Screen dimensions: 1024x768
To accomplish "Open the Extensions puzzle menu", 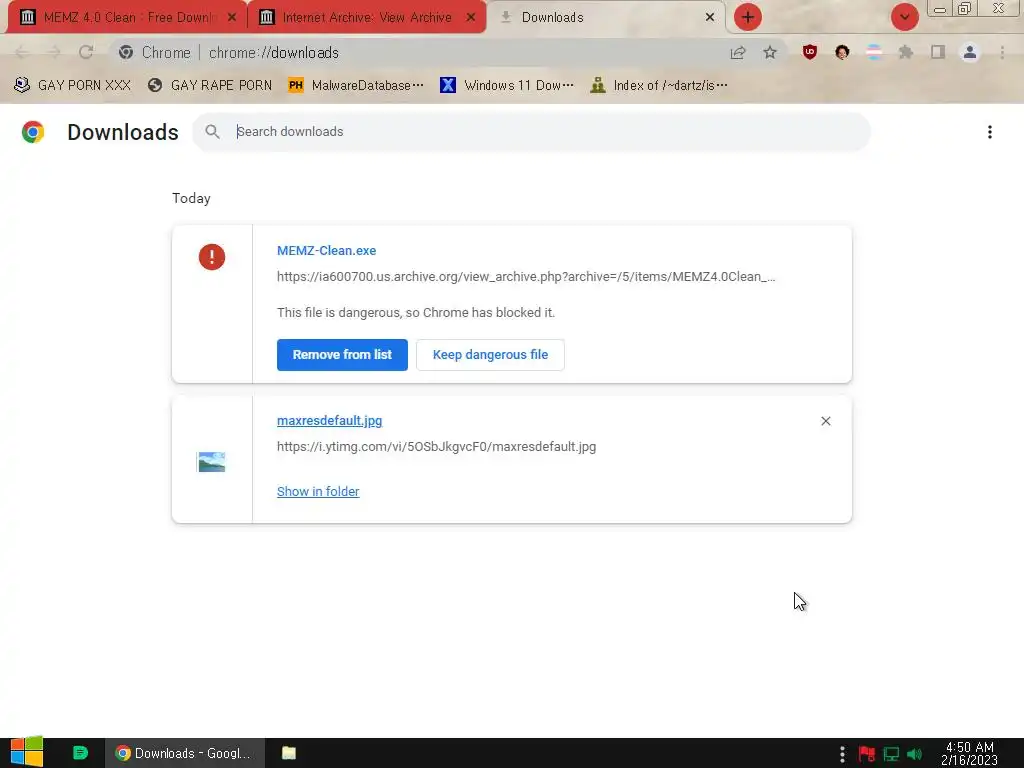I will click(906, 52).
